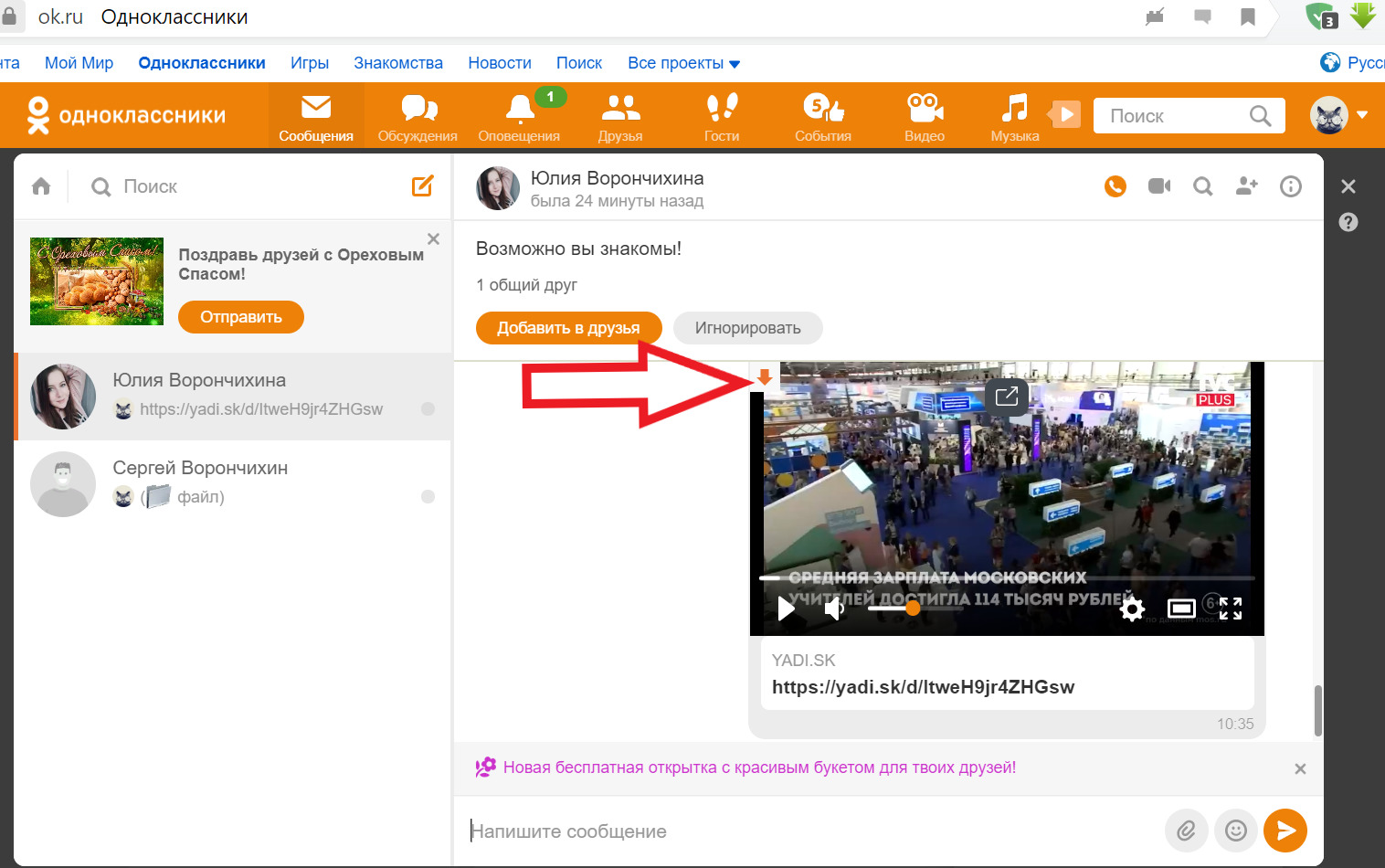Attach a file with paperclip icon
This screenshot has width=1385, height=868.
click(1186, 831)
